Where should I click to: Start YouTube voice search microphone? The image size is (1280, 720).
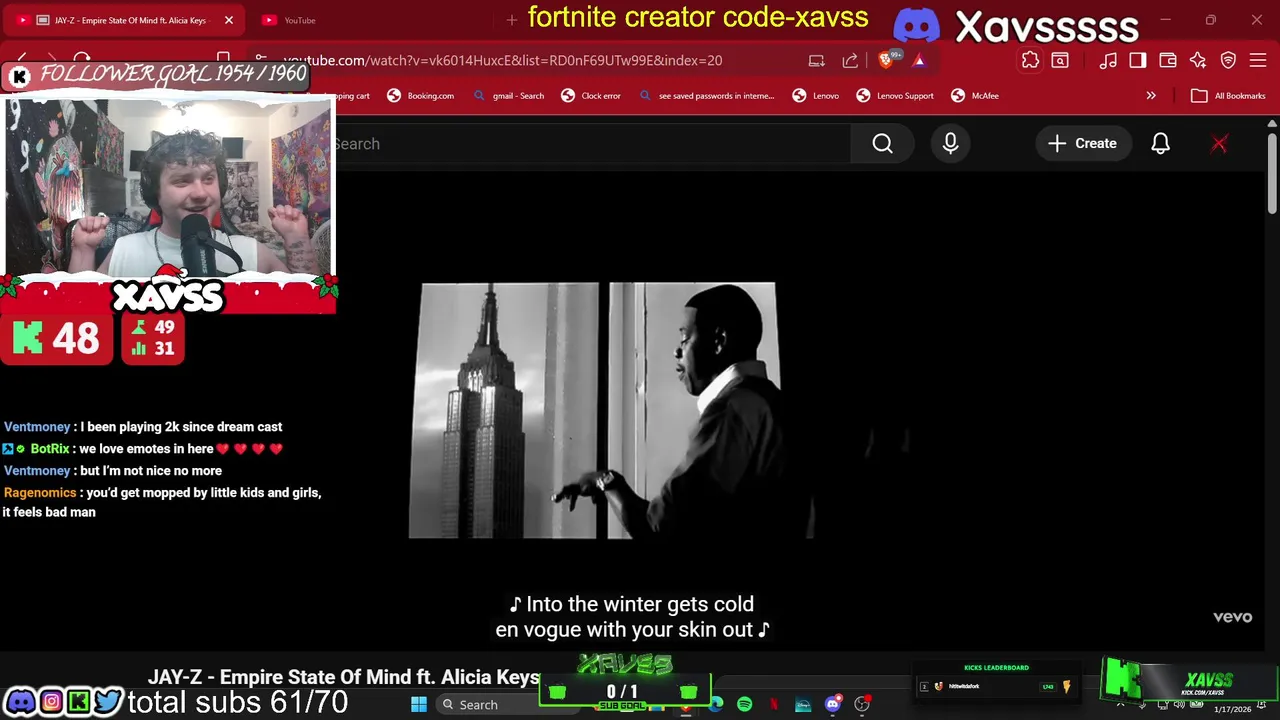pyautogui.click(x=950, y=144)
